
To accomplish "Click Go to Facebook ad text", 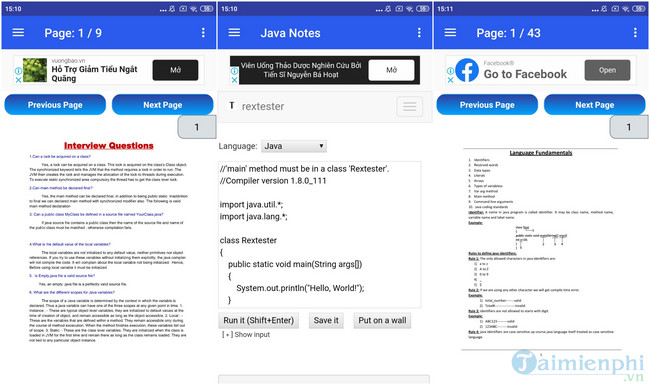I will click(x=525, y=74).
